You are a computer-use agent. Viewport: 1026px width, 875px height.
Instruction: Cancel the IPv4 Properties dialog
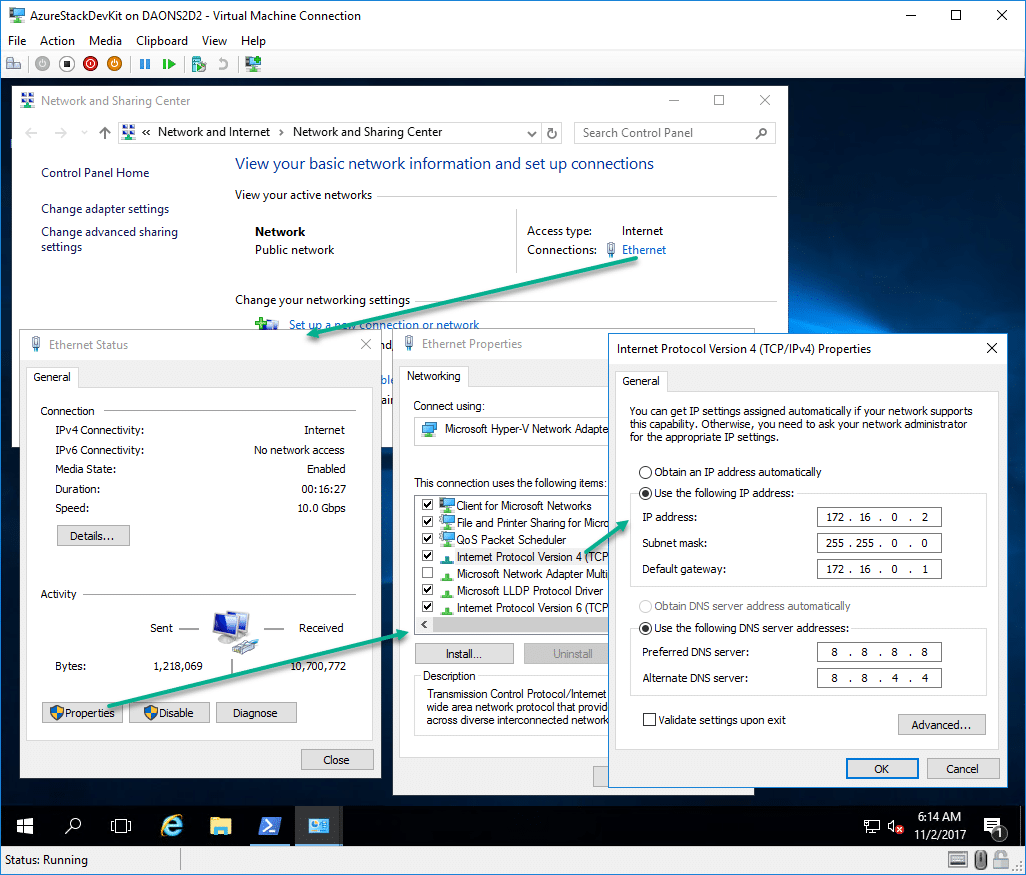click(x=962, y=768)
